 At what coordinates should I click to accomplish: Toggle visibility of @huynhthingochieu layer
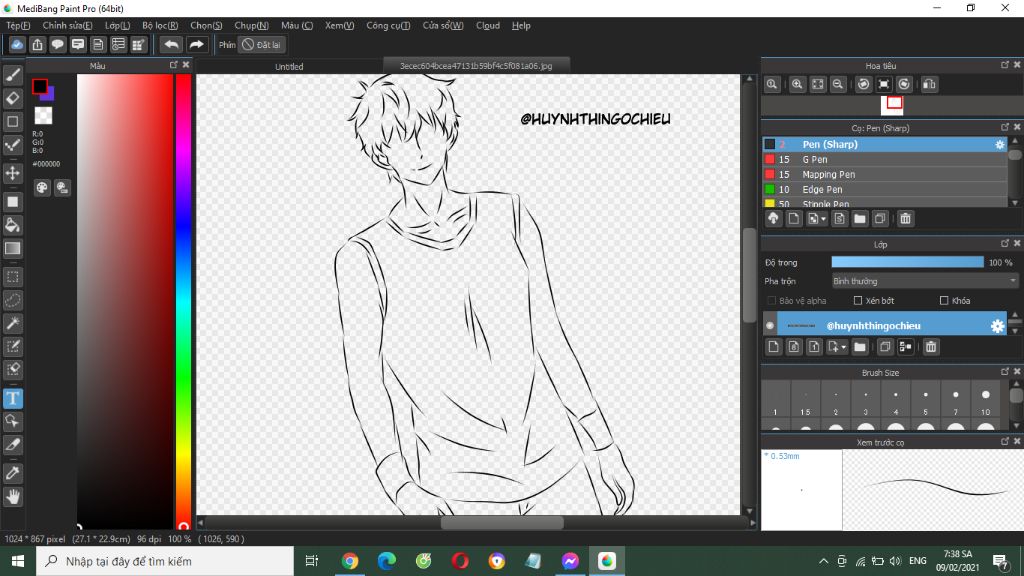770,325
